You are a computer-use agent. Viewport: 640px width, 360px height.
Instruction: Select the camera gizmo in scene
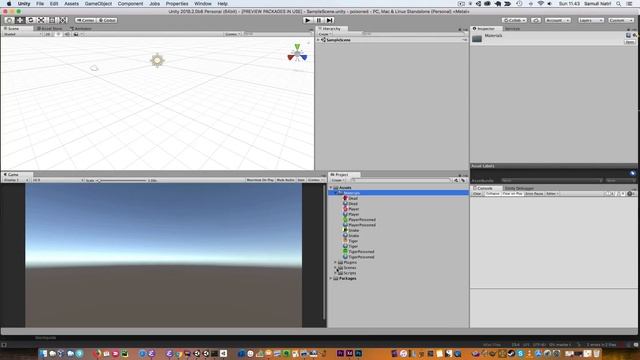(x=94, y=68)
